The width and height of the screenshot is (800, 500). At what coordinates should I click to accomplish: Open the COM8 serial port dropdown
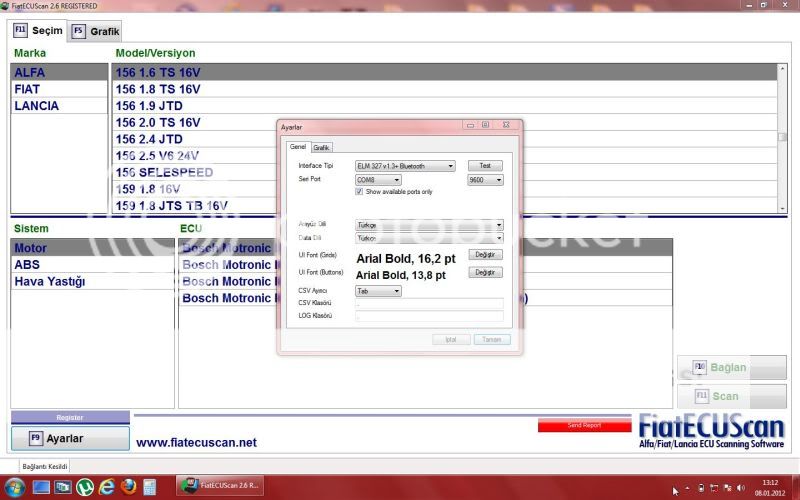click(378, 180)
